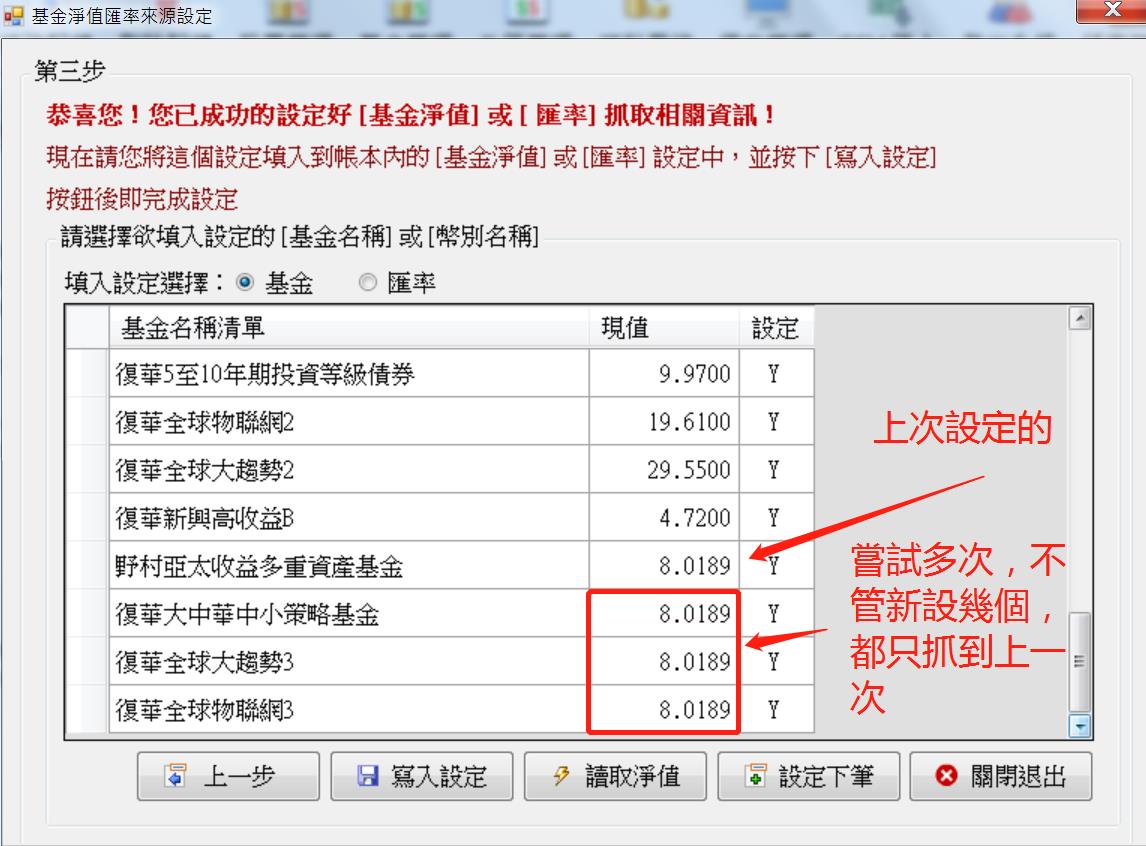The width and height of the screenshot is (1146, 846).
Task: Click row header of 復華5至10年期投資等級債券
Action: tap(88, 373)
